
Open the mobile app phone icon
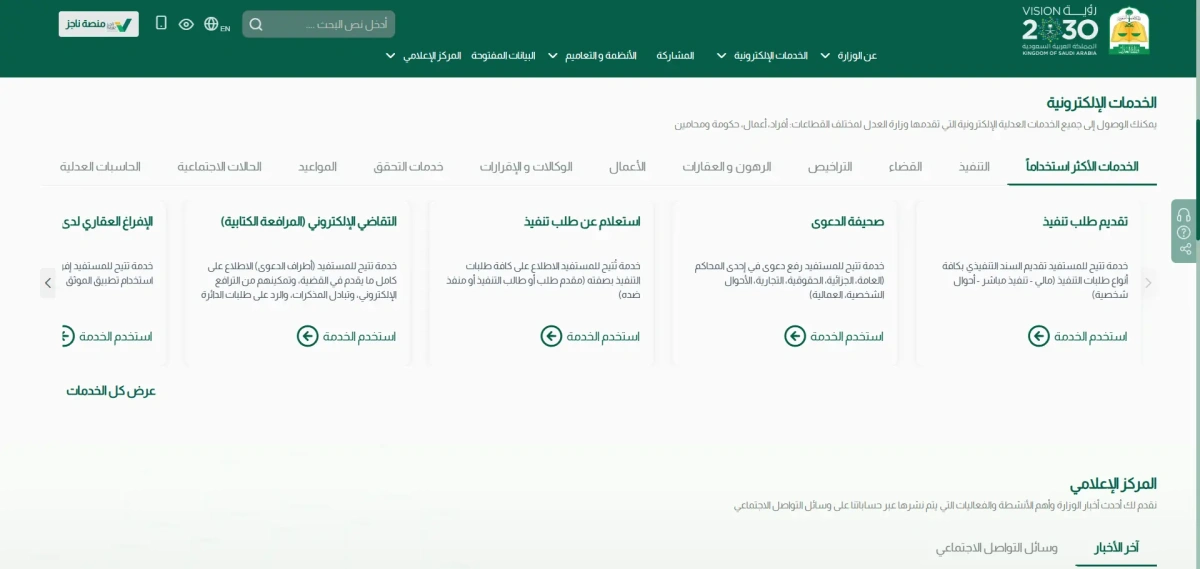161,23
